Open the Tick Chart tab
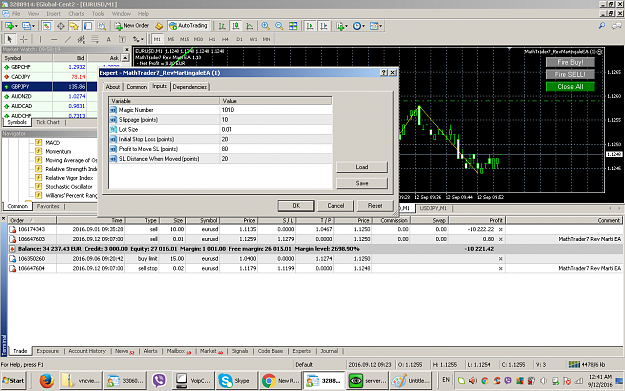The height and width of the screenshot is (391, 625). 48,122
